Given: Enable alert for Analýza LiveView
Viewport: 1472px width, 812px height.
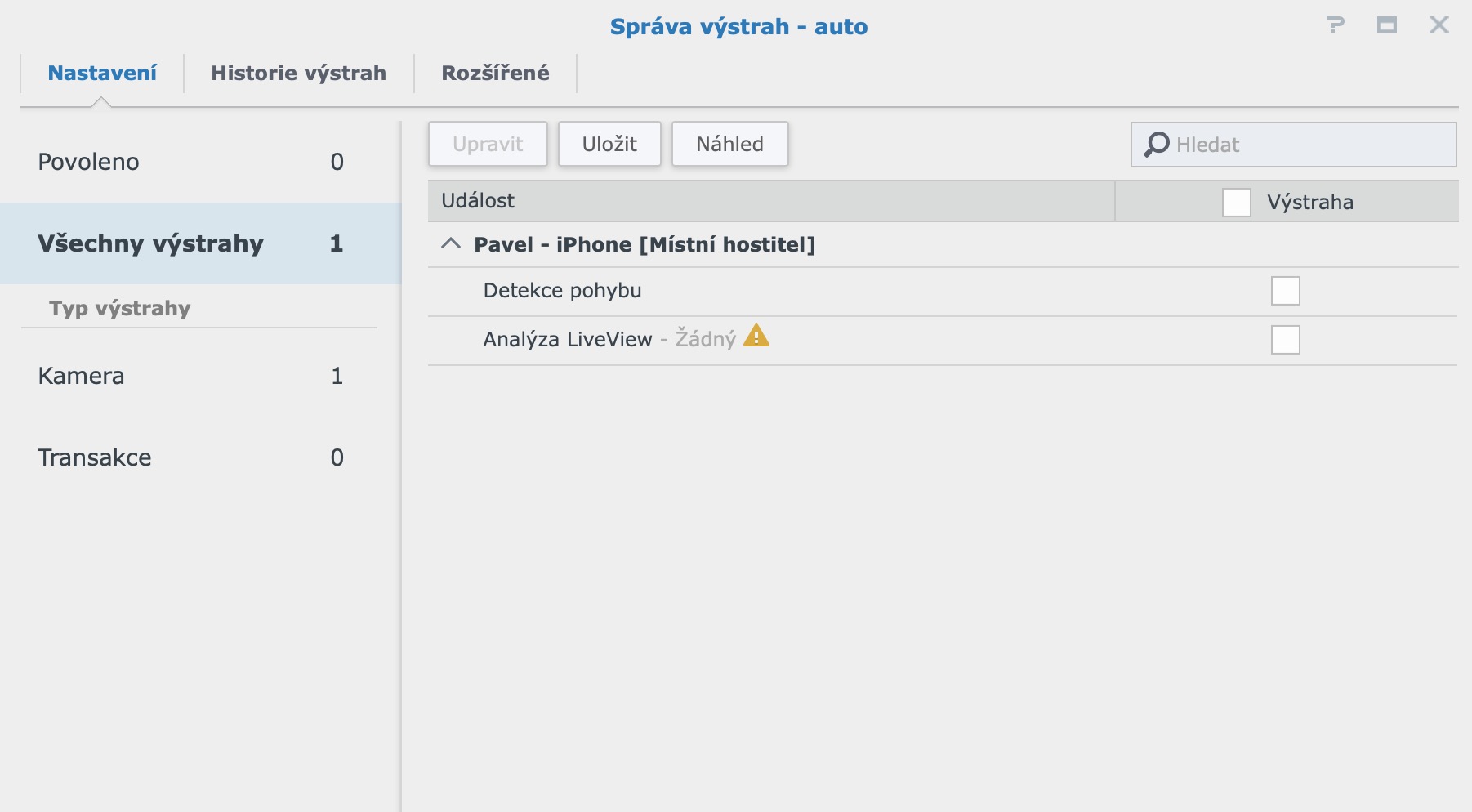Looking at the screenshot, I should point(1285,340).
